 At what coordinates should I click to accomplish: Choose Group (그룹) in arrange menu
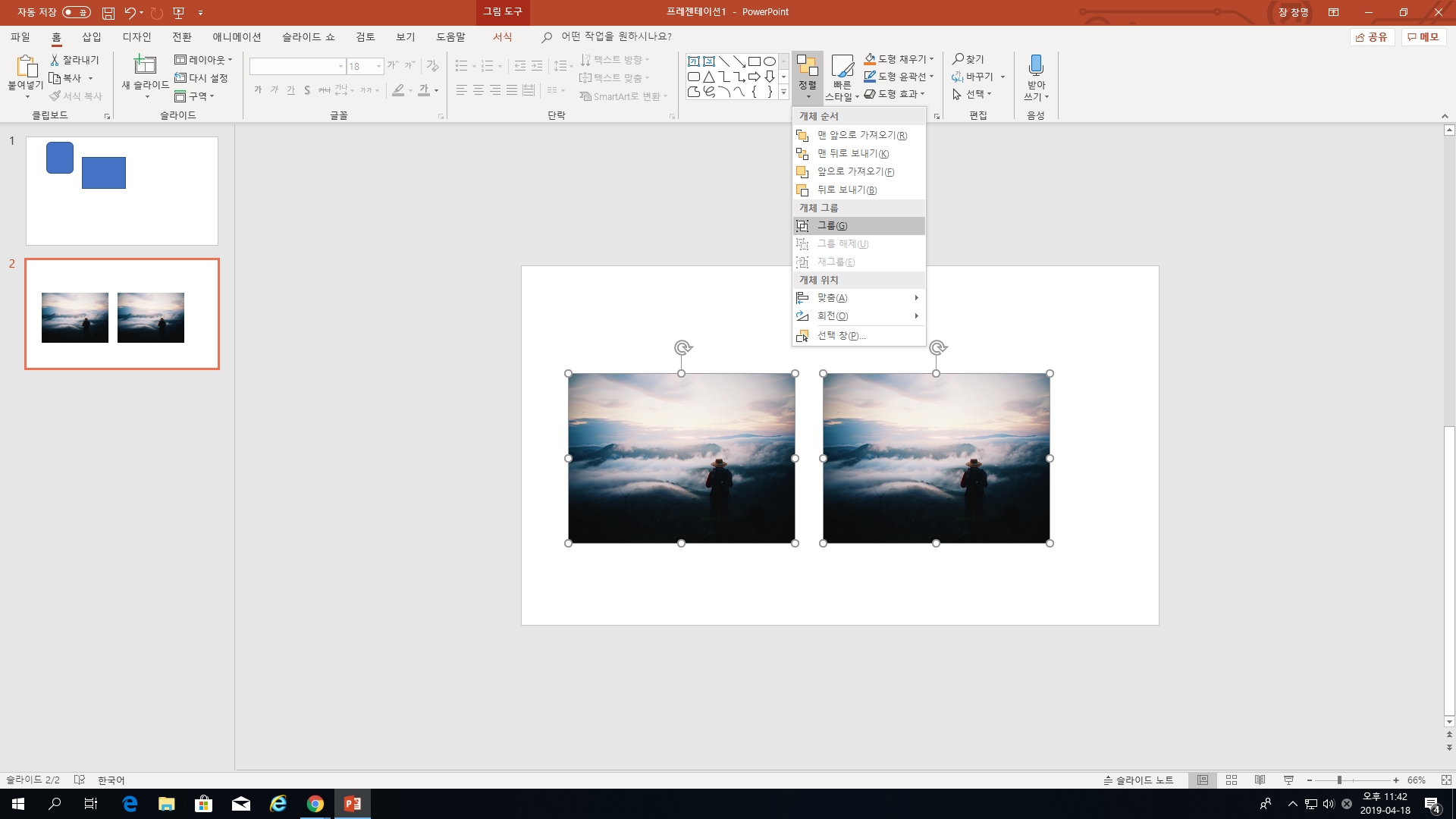[858, 226]
